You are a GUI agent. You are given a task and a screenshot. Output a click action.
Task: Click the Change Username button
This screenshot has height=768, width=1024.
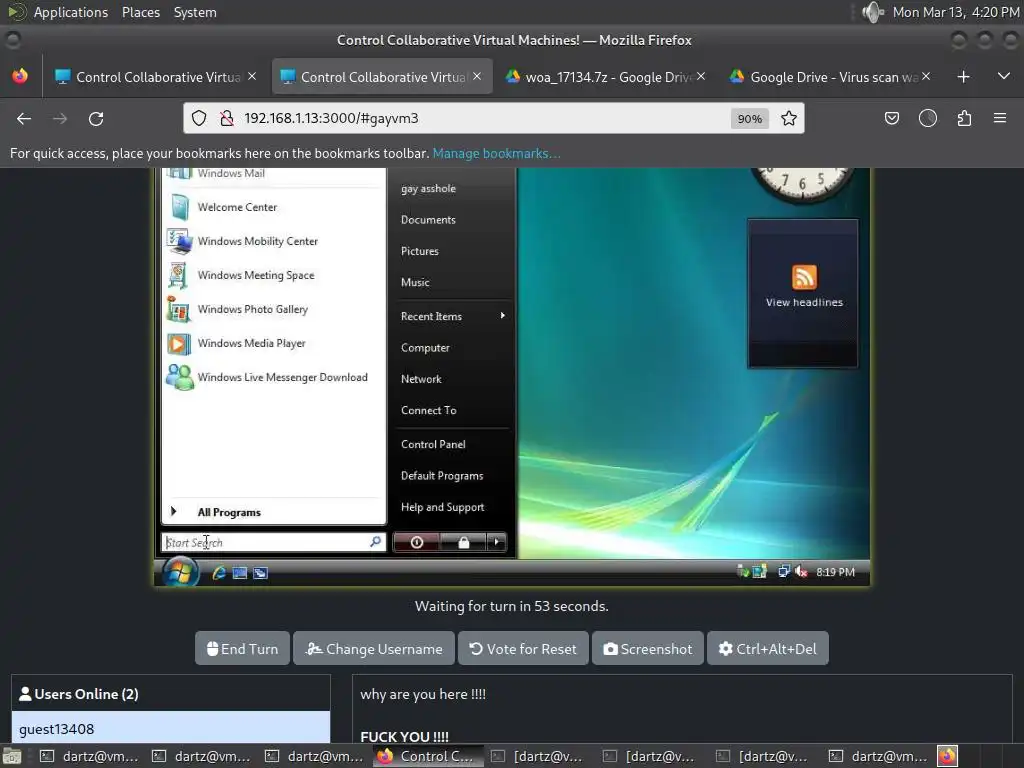pos(374,648)
